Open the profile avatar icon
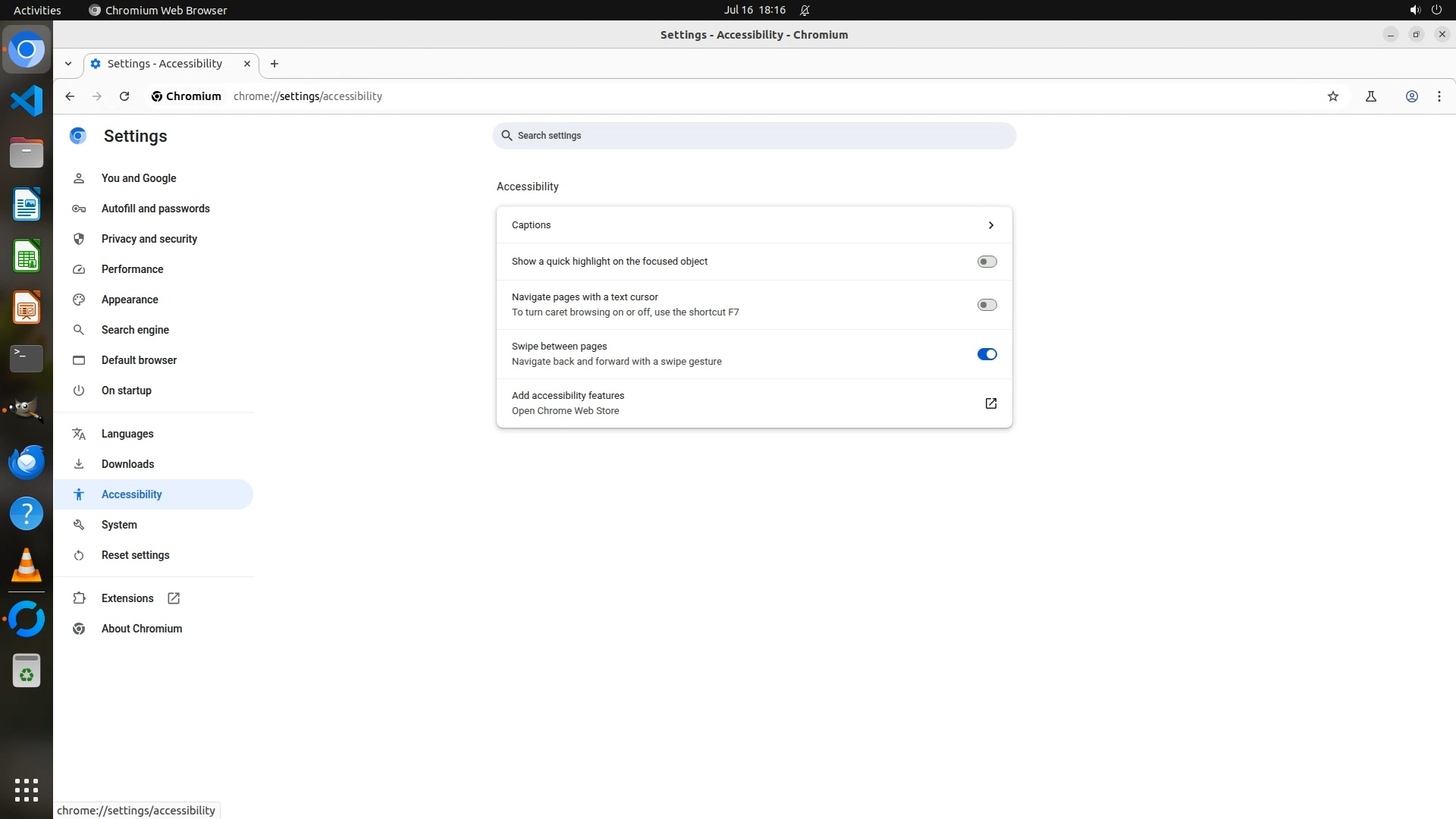Image resolution: width=1456 pixels, height=819 pixels. click(1412, 96)
